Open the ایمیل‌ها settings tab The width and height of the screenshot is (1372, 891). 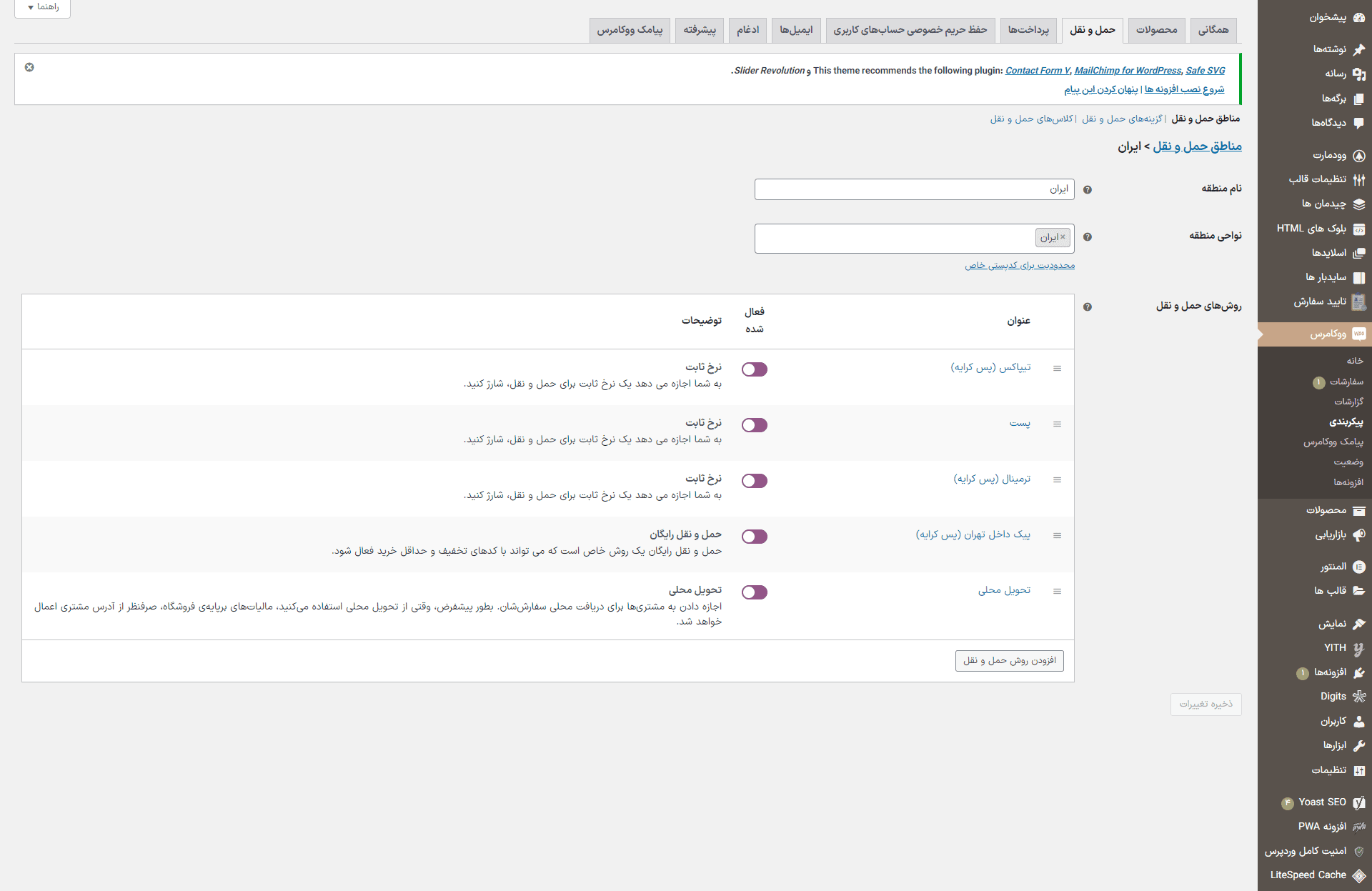(x=796, y=30)
